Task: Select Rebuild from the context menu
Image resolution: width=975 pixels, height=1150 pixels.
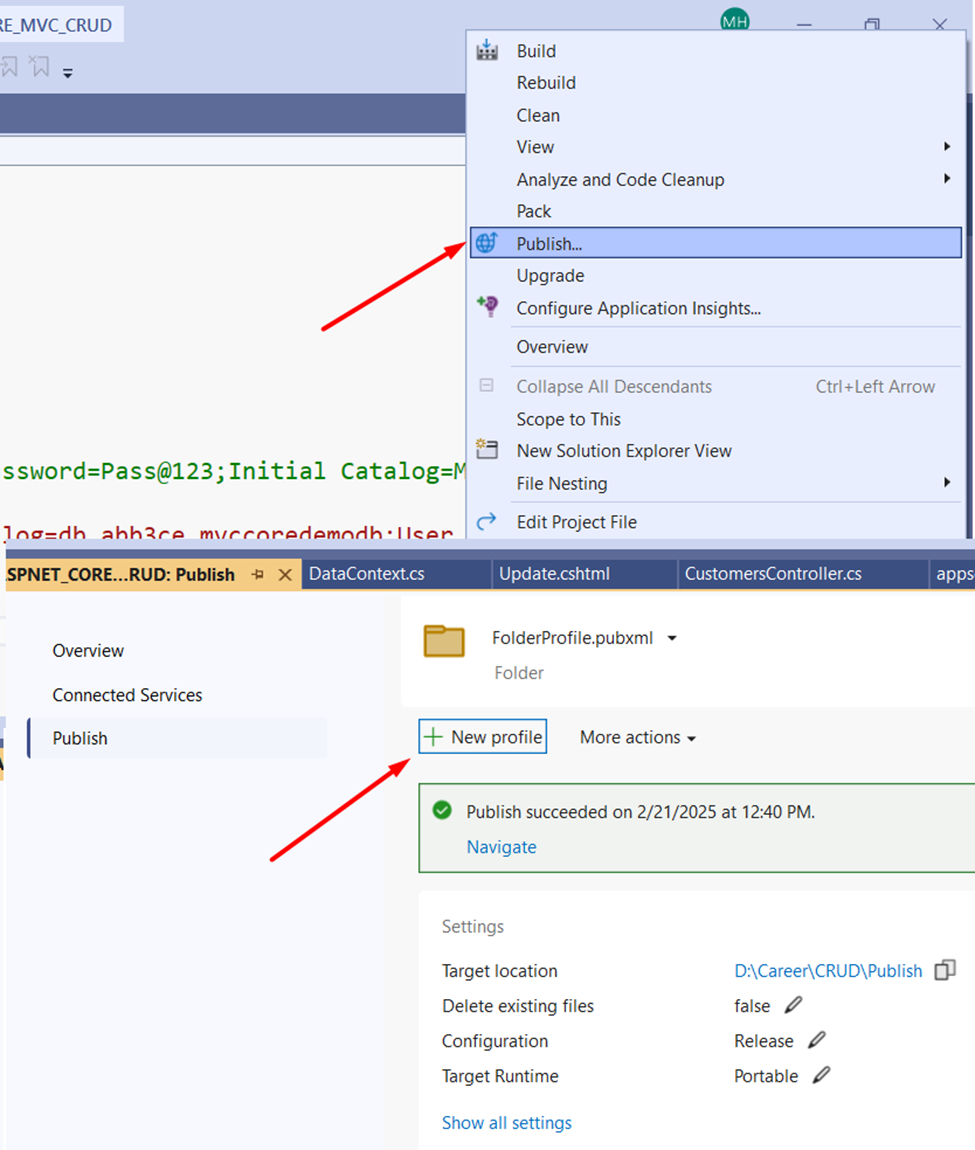Action: point(546,83)
